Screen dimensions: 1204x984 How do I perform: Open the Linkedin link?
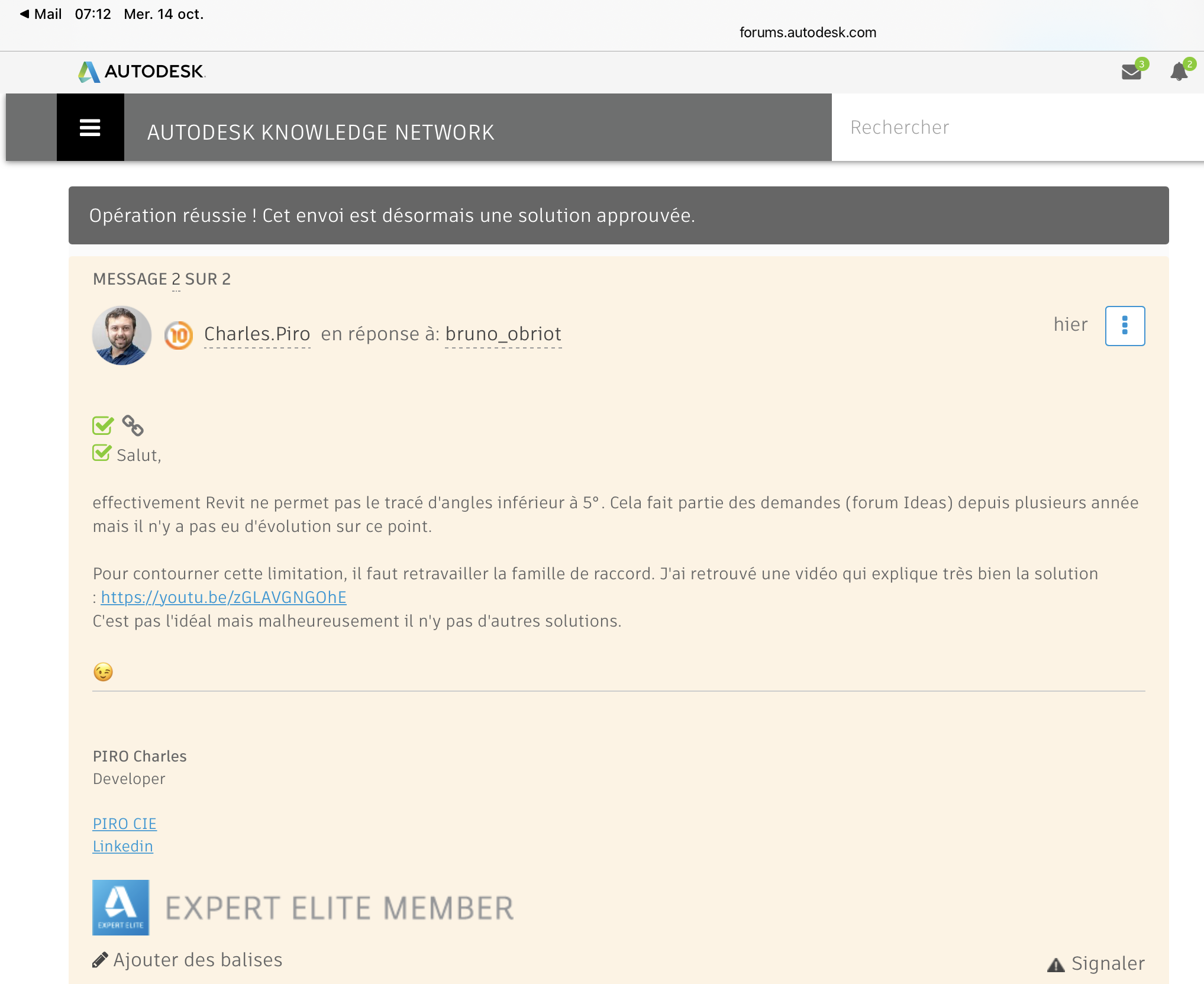(122, 846)
